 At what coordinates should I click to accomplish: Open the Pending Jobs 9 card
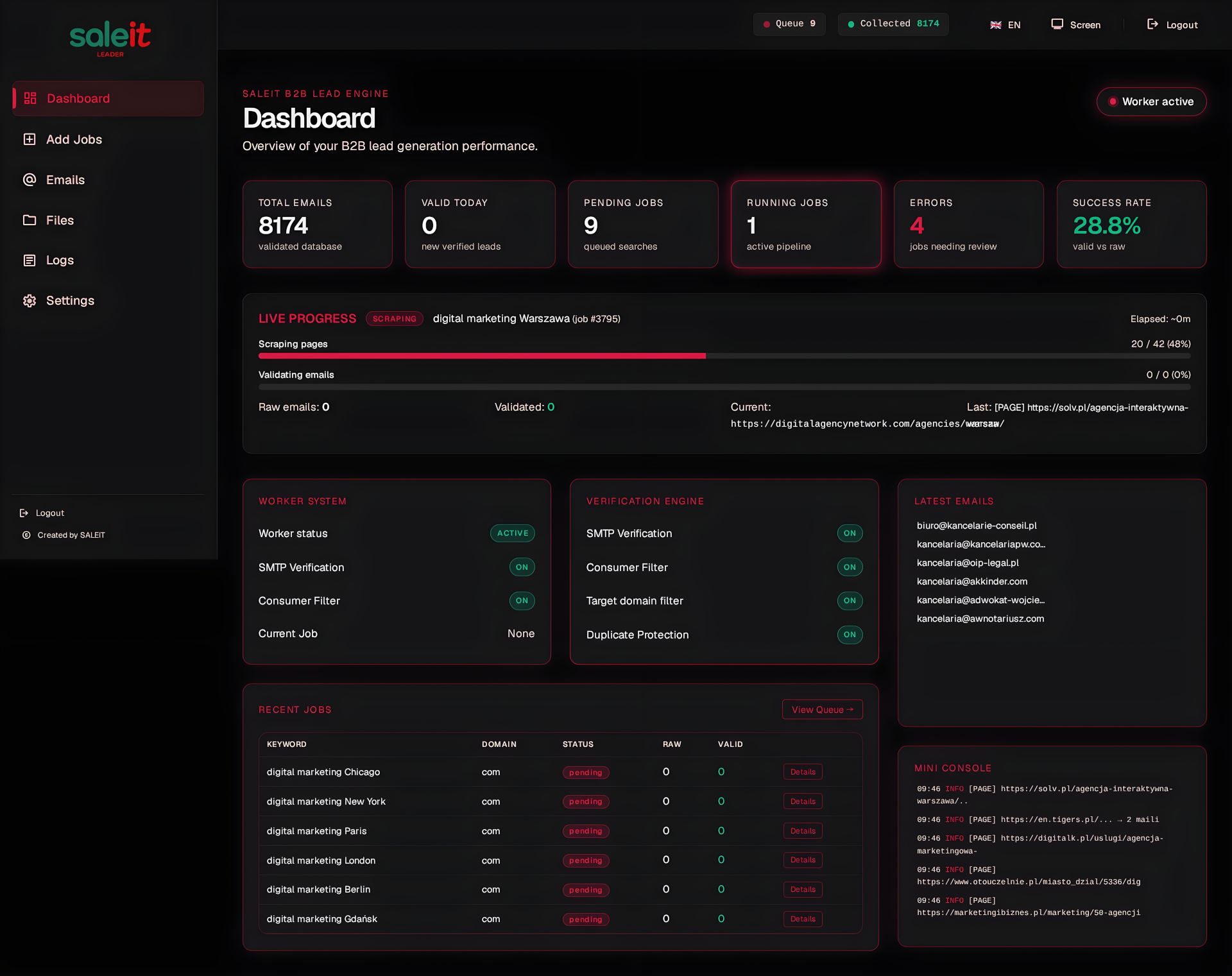tap(643, 224)
